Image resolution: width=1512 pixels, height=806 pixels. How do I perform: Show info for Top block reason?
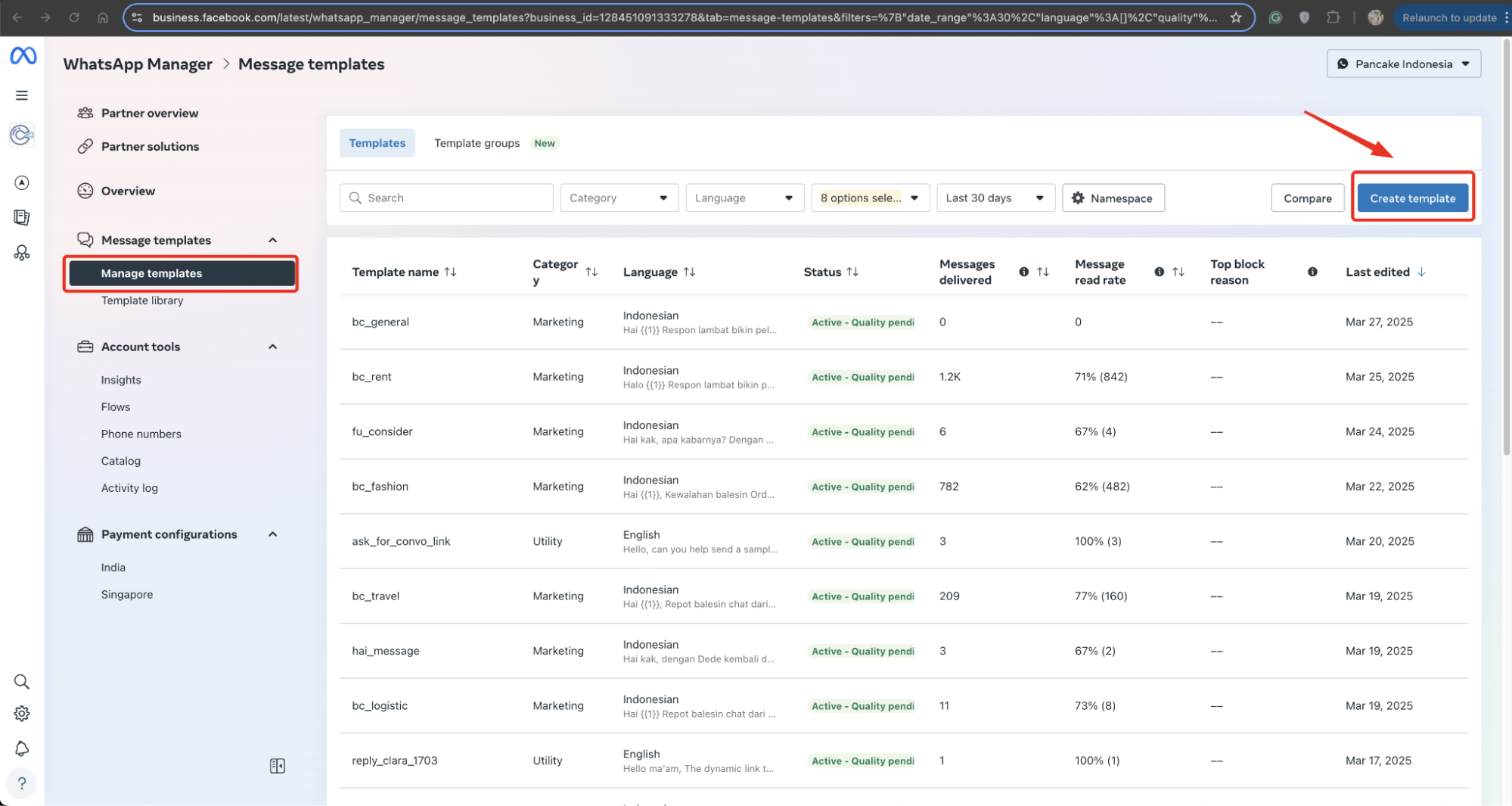coord(1312,272)
